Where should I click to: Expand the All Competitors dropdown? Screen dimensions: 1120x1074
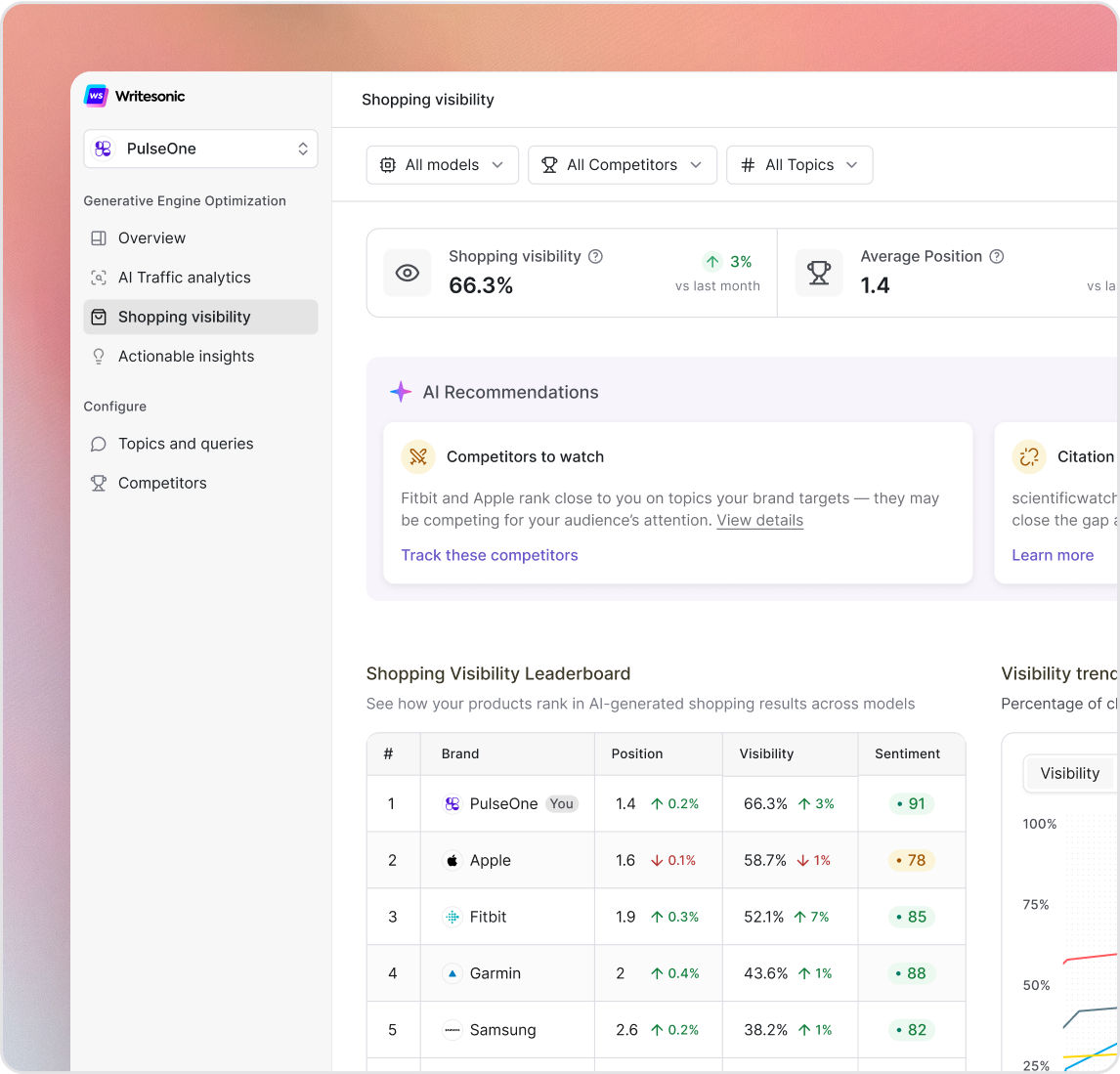[x=623, y=165]
